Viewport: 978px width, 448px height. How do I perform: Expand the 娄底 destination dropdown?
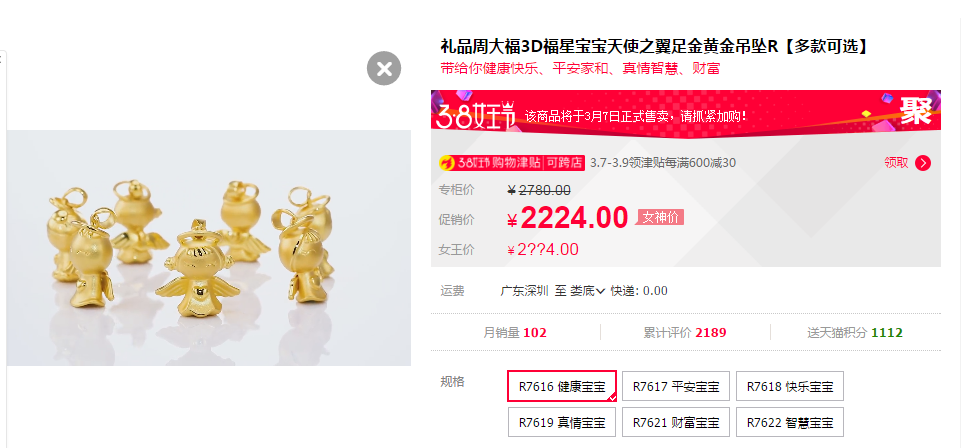coord(588,291)
